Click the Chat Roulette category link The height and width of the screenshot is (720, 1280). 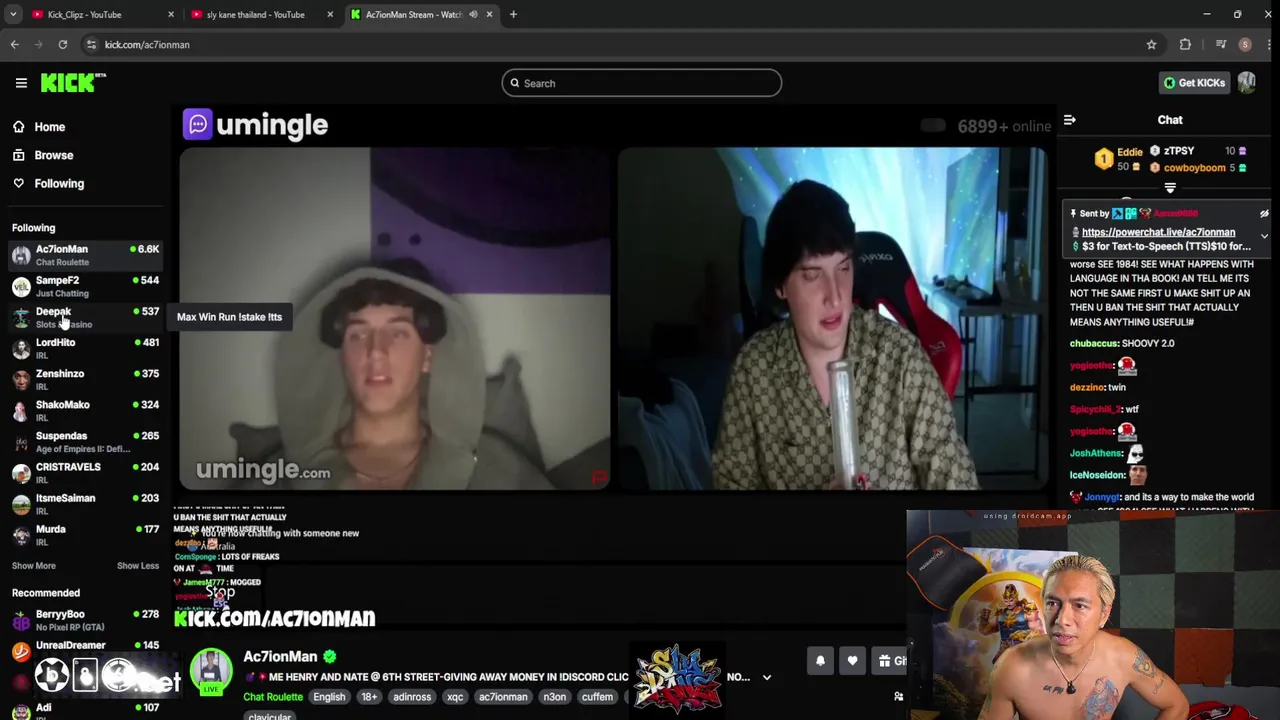click(x=273, y=697)
